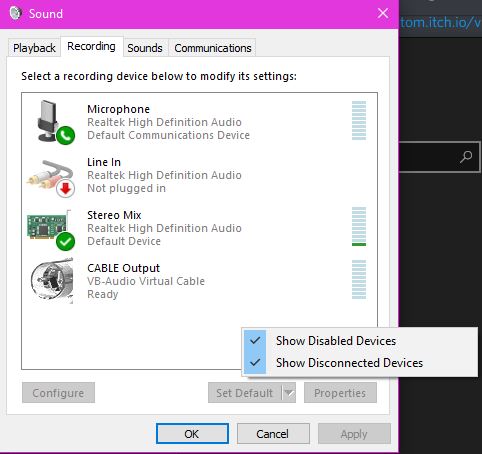Click the search magnifier icon on the right

(466, 157)
